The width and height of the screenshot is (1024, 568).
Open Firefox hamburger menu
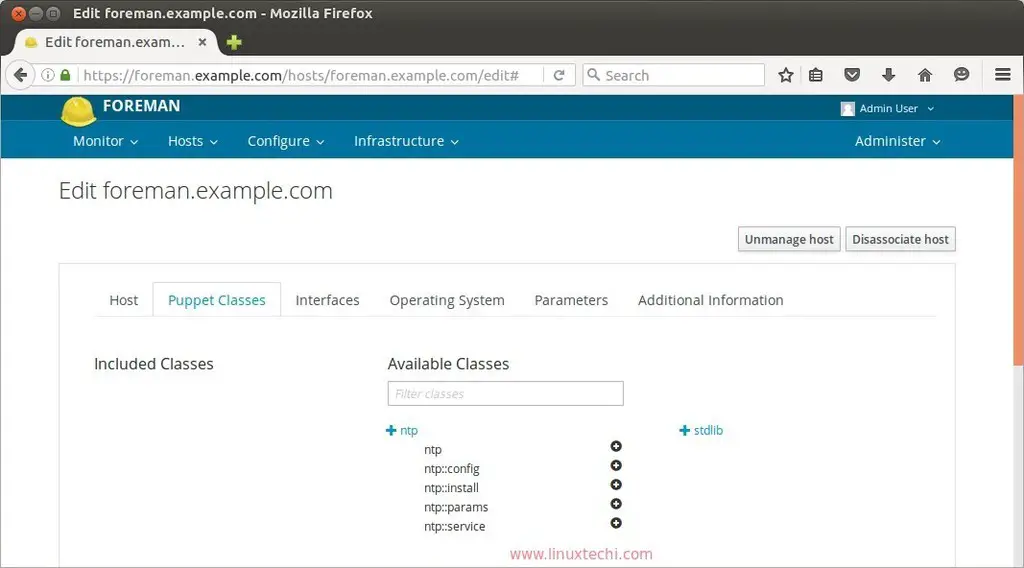point(1003,74)
